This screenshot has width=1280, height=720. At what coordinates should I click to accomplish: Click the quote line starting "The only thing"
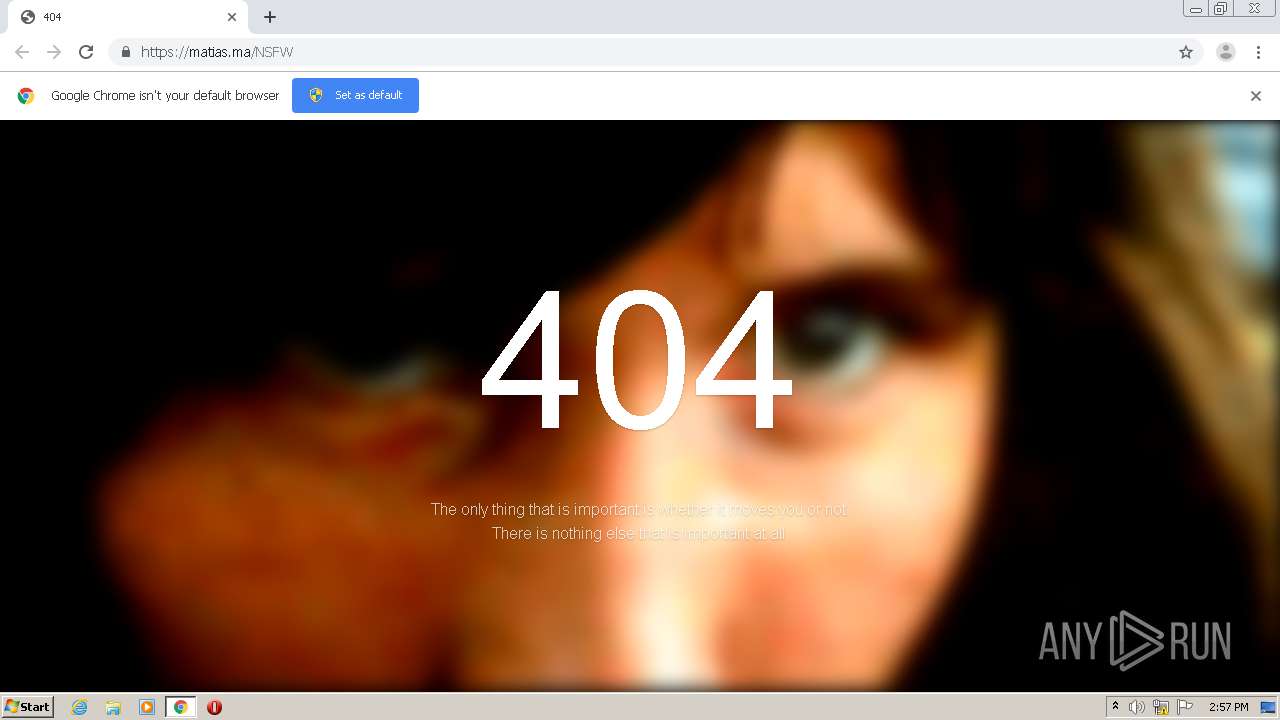tap(639, 510)
